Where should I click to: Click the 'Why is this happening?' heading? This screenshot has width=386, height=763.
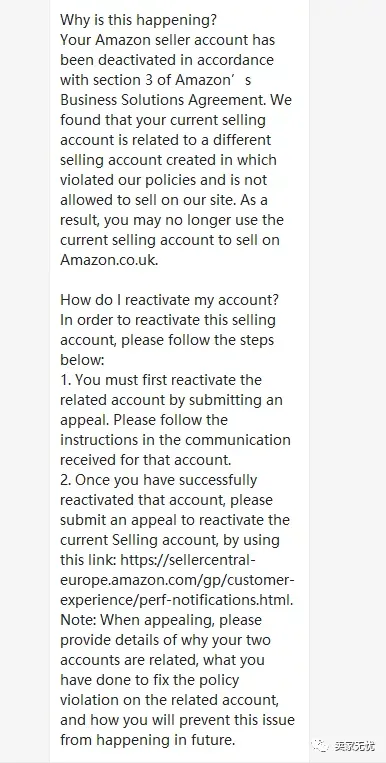click(138, 20)
